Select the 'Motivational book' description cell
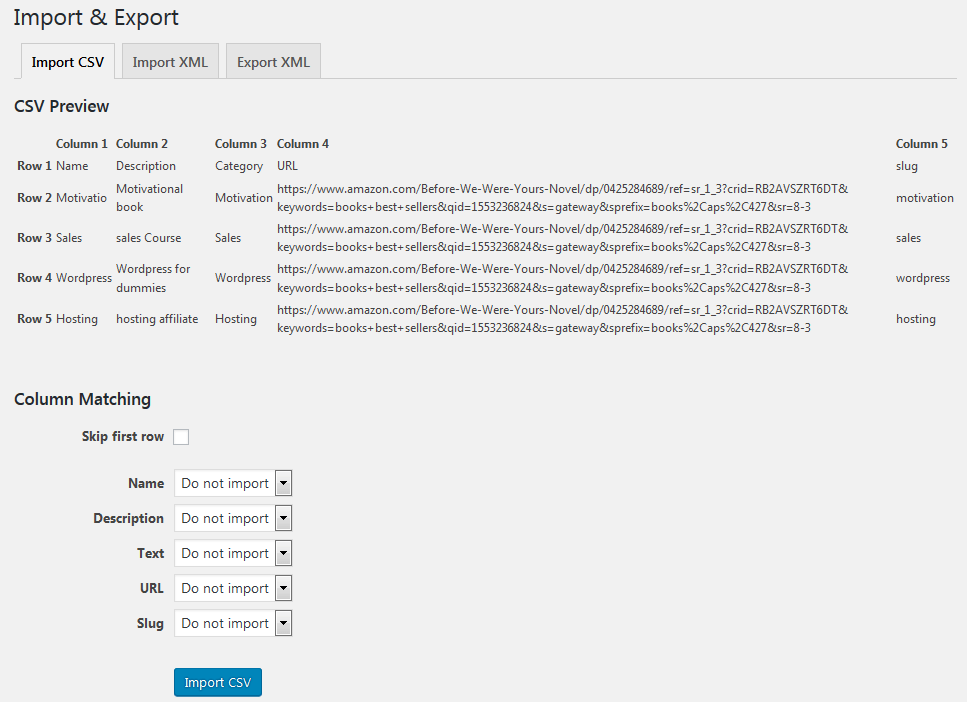This screenshot has width=967, height=702. click(150, 197)
